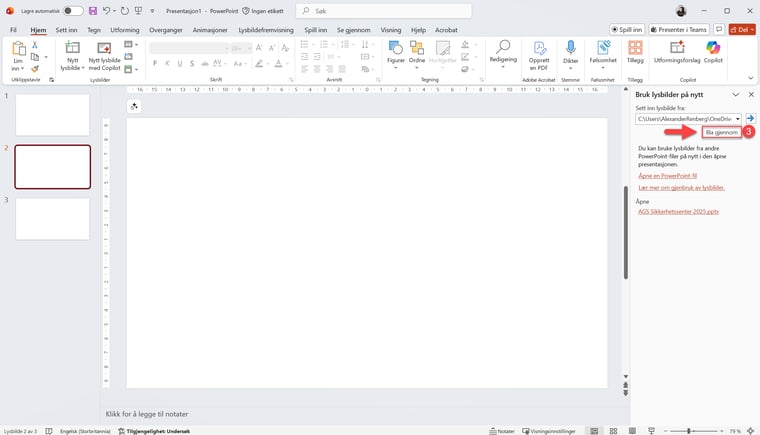Click the Cut scissors icon
This screenshot has height=435, width=760.
pyautogui.click(x=35, y=45)
